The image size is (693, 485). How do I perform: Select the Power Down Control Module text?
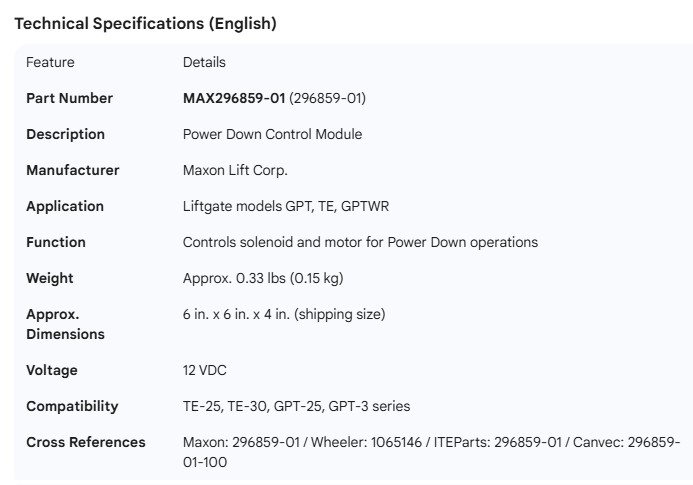(x=272, y=134)
